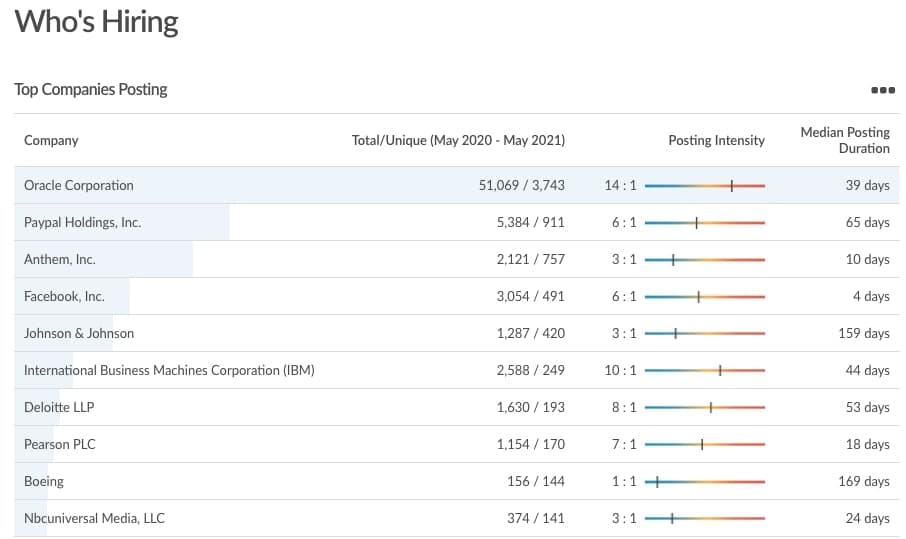Click Nbcuniversal's 374 / 141 postings value
The height and width of the screenshot is (539, 906).
click(x=536, y=518)
